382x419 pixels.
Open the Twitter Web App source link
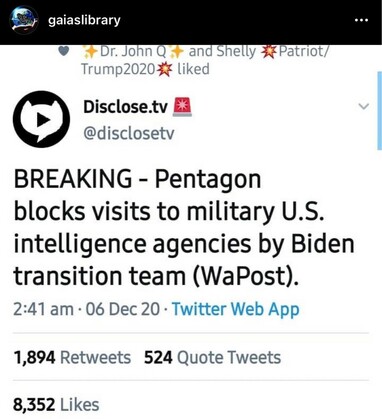click(x=236, y=309)
